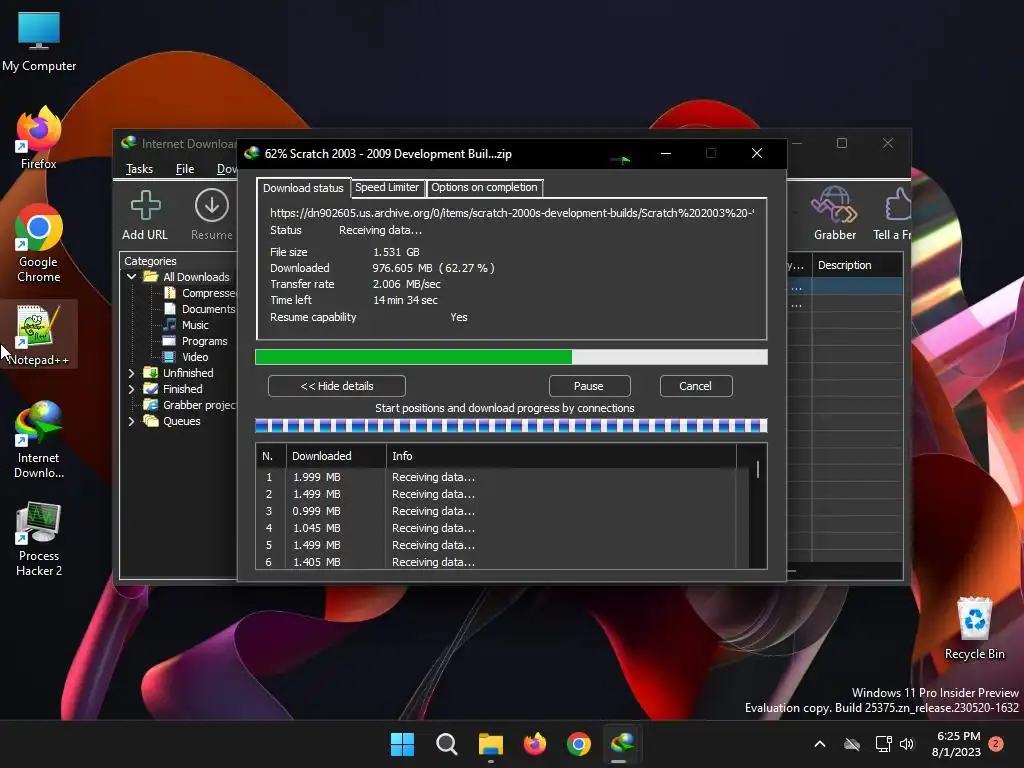1024x768 pixels.
Task: Open the volume control in system tray
Action: [x=907, y=744]
